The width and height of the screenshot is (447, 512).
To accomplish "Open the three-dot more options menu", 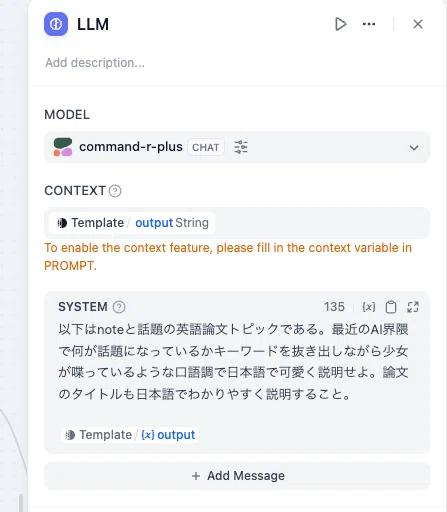I will point(369,24).
